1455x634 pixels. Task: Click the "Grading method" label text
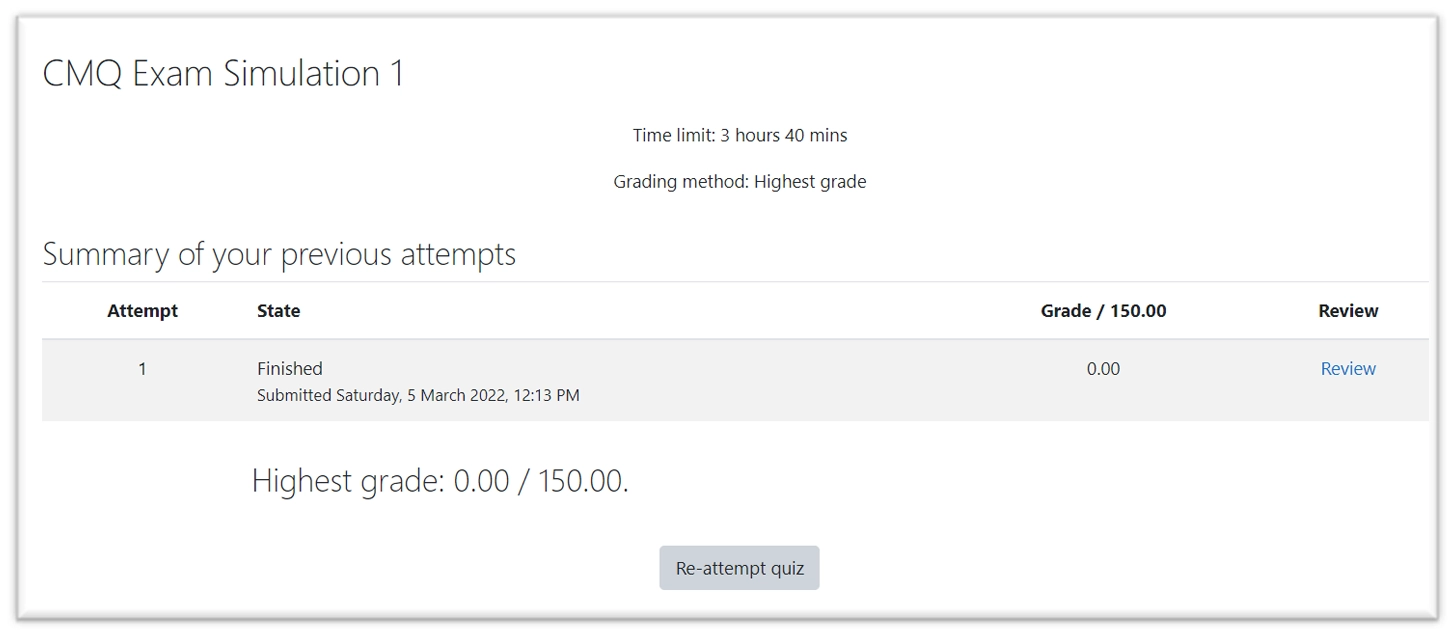click(x=680, y=182)
